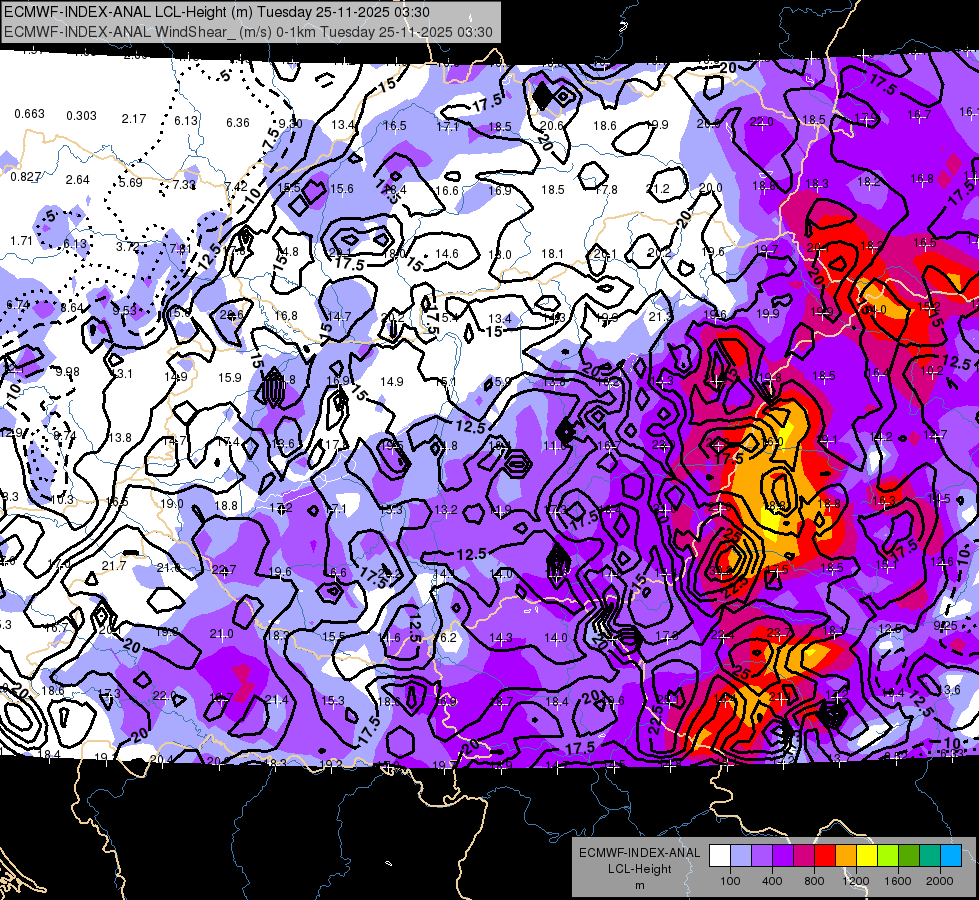Click the wind shear value "5.69"
Image resolution: width=979 pixels, height=900 pixels.
[x=130, y=182]
